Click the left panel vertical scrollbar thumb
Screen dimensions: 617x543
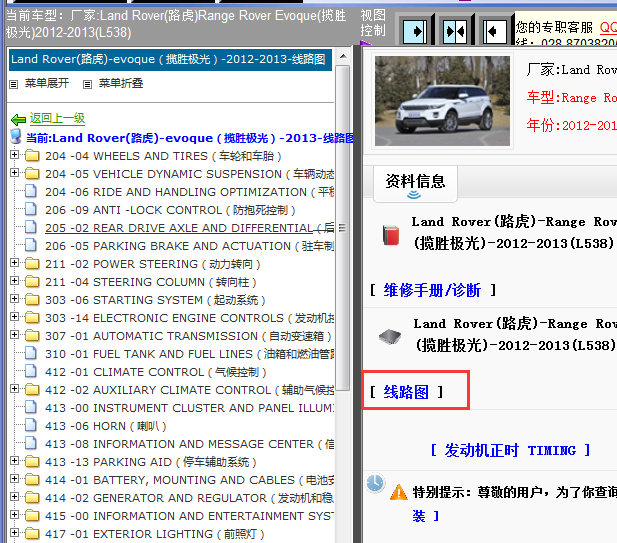tap(343, 228)
